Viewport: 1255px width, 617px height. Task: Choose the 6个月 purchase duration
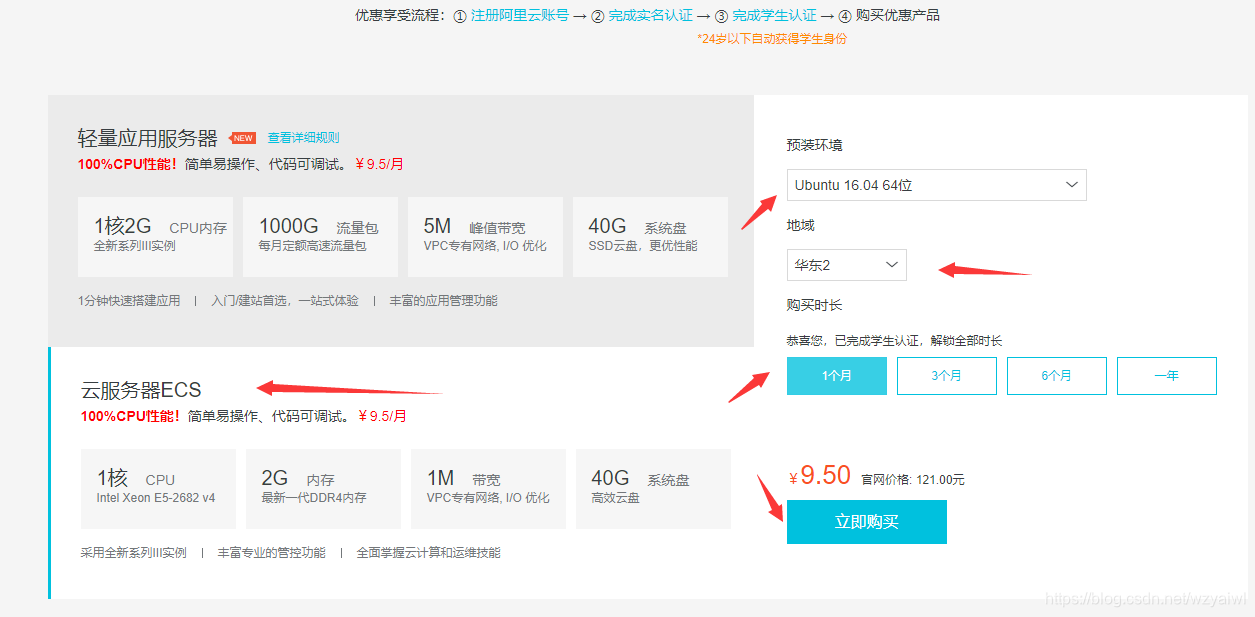pos(1056,376)
